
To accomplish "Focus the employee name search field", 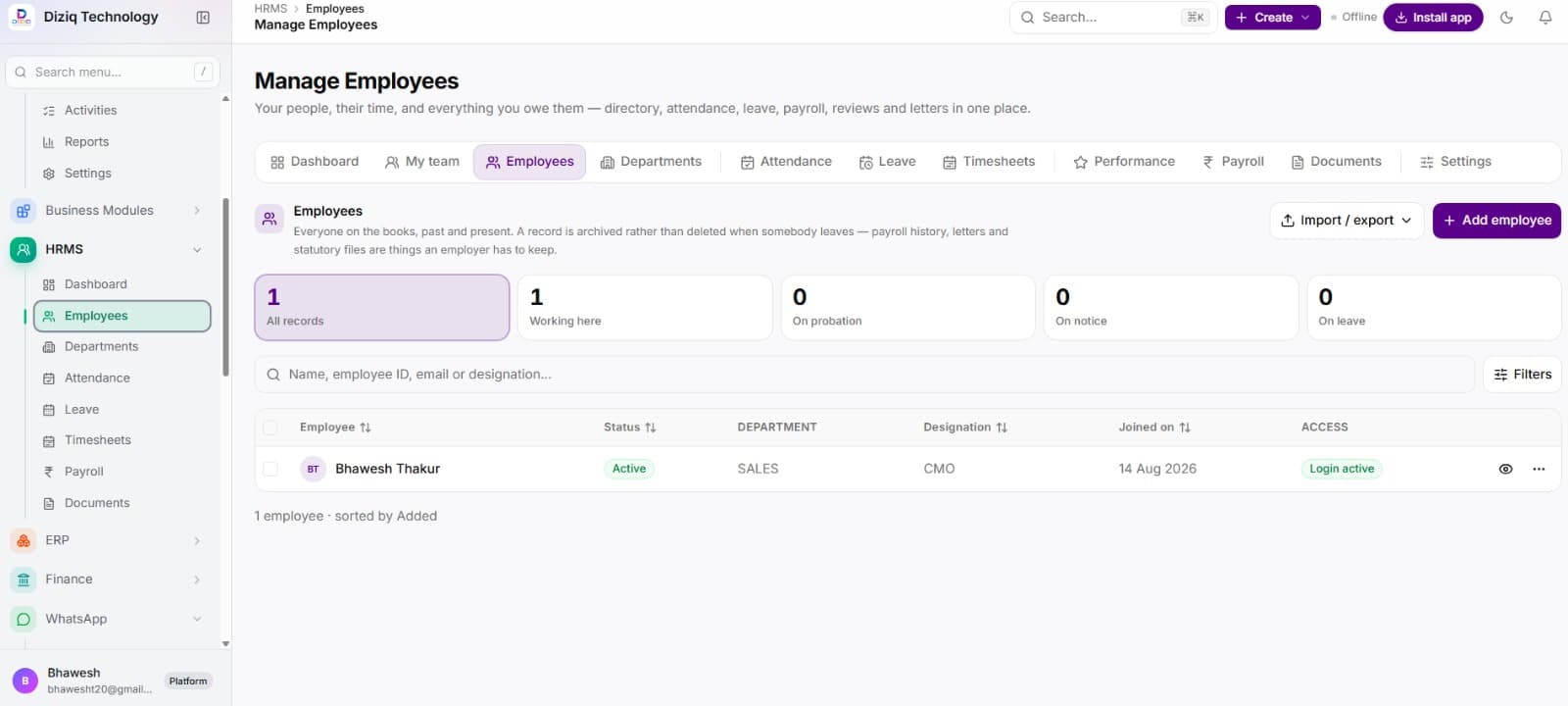I will tap(864, 375).
